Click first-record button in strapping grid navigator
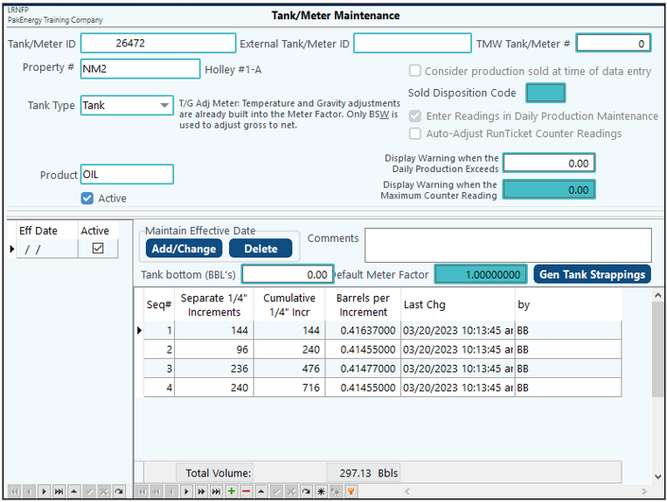The height and width of the screenshot is (502, 667). coord(142,491)
